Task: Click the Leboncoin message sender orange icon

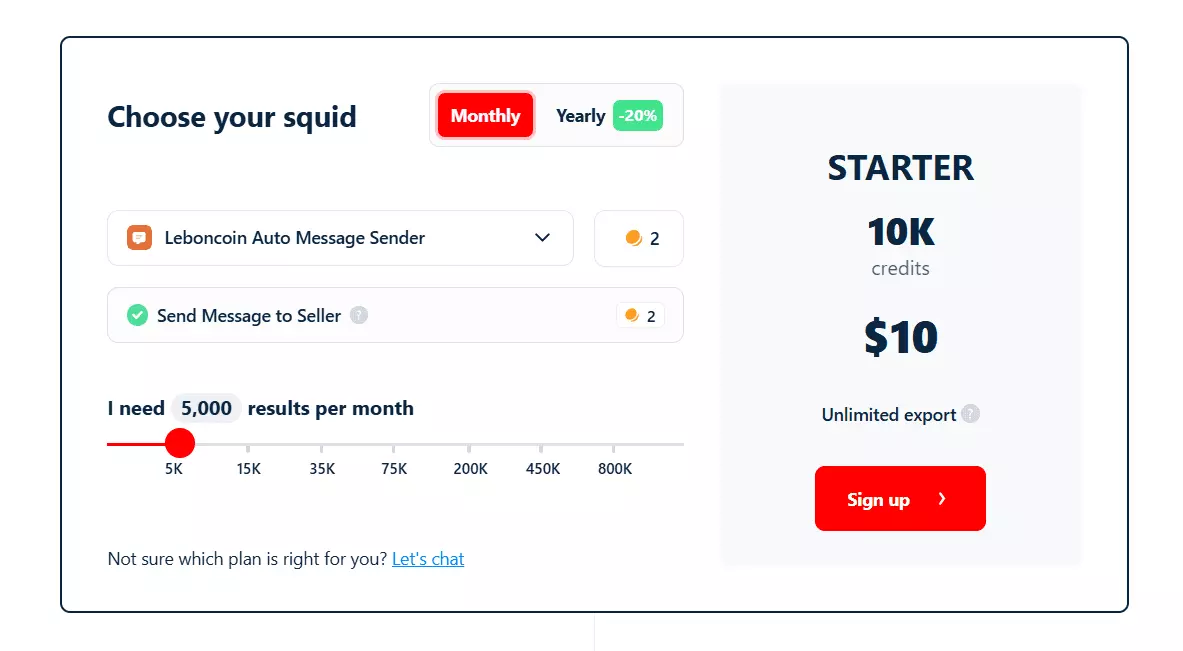Action: [x=139, y=238]
